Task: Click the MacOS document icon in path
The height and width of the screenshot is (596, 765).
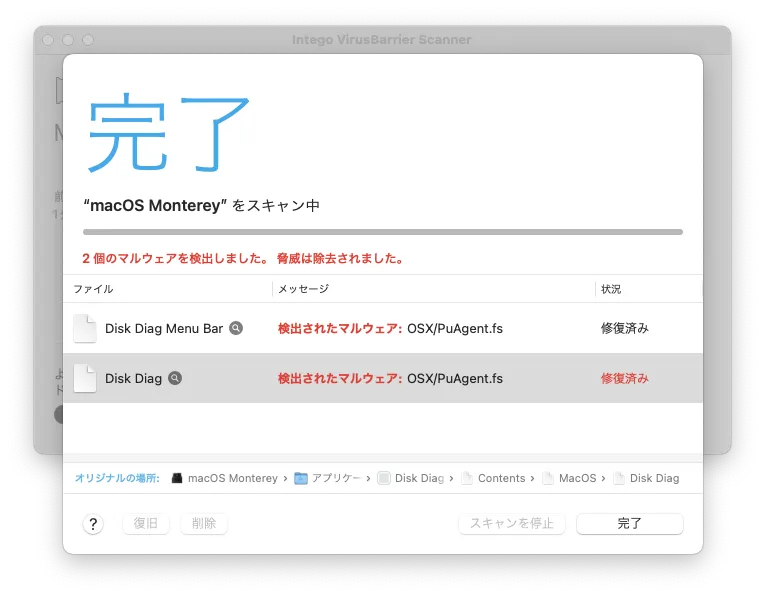Action: coord(548,478)
